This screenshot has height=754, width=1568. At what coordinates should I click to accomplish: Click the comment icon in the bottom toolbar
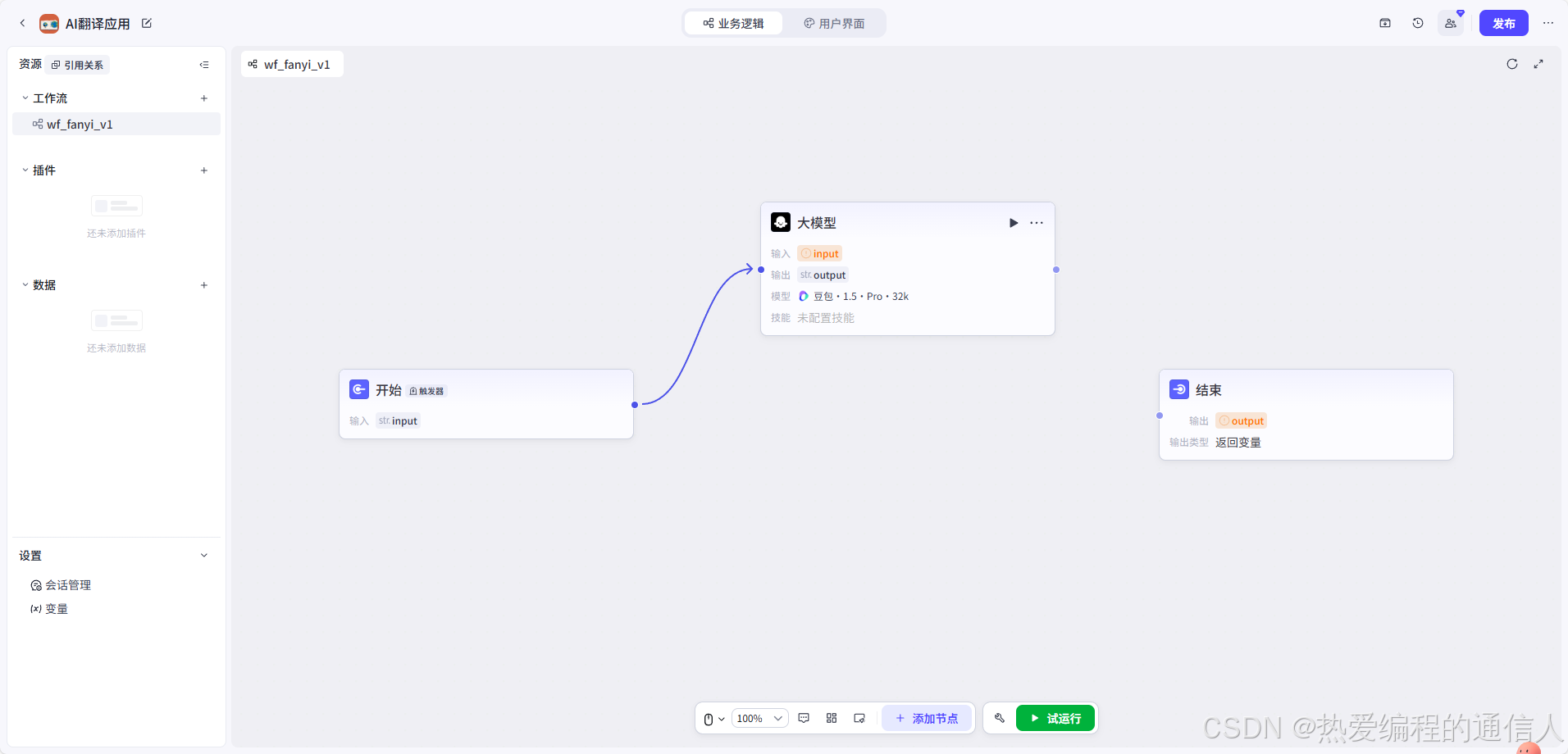click(x=804, y=719)
